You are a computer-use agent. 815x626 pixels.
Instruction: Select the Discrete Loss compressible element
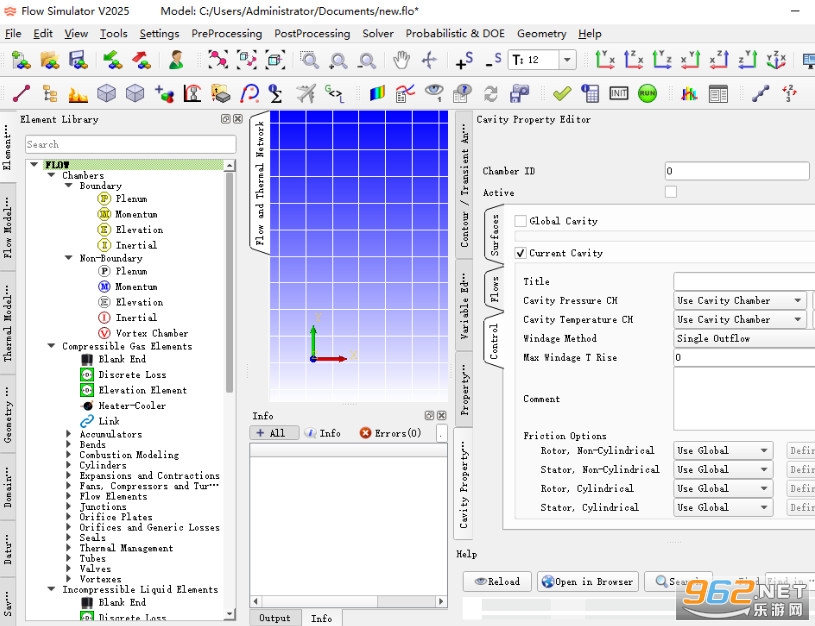(133, 374)
